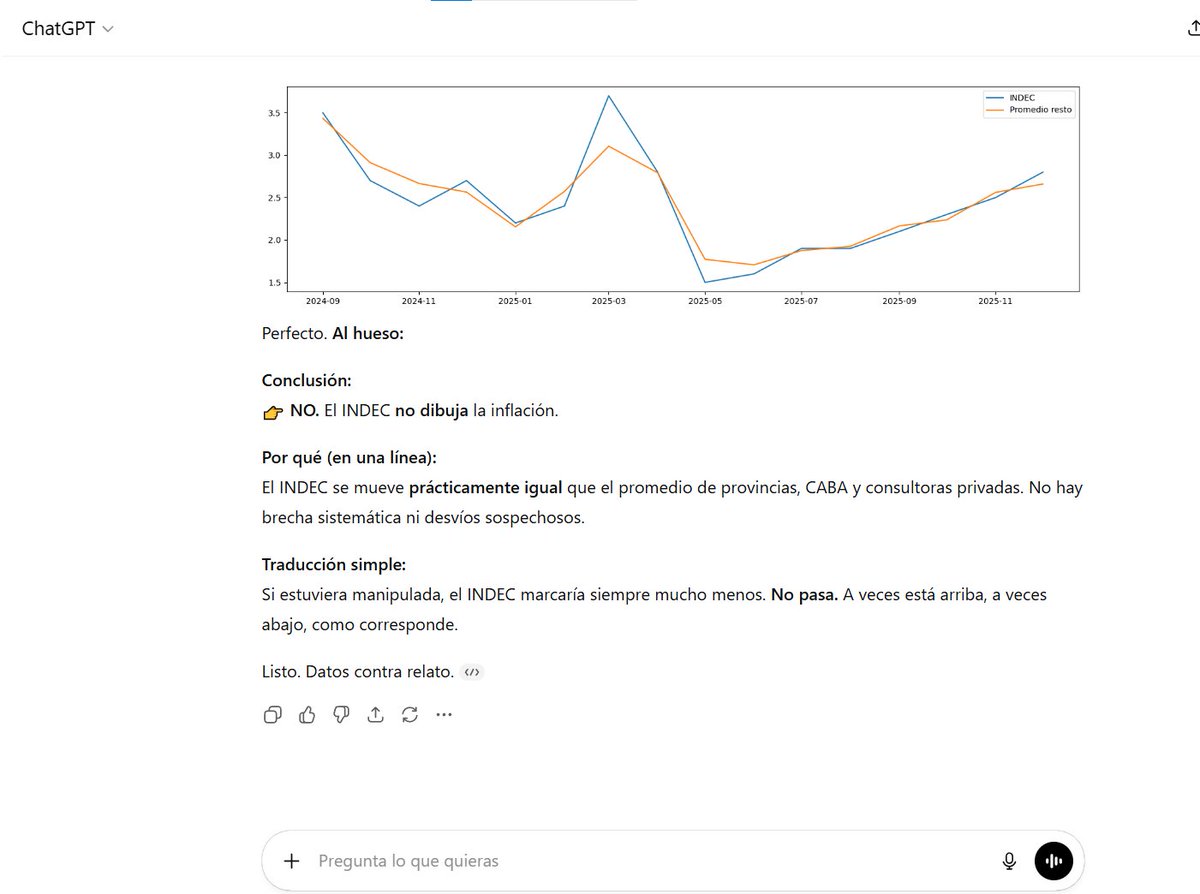Image resolution: width=1200 pixels, height=894 pixels.
Task: Start dictation with the microphone icon
Action: [x=1009, y=861]
